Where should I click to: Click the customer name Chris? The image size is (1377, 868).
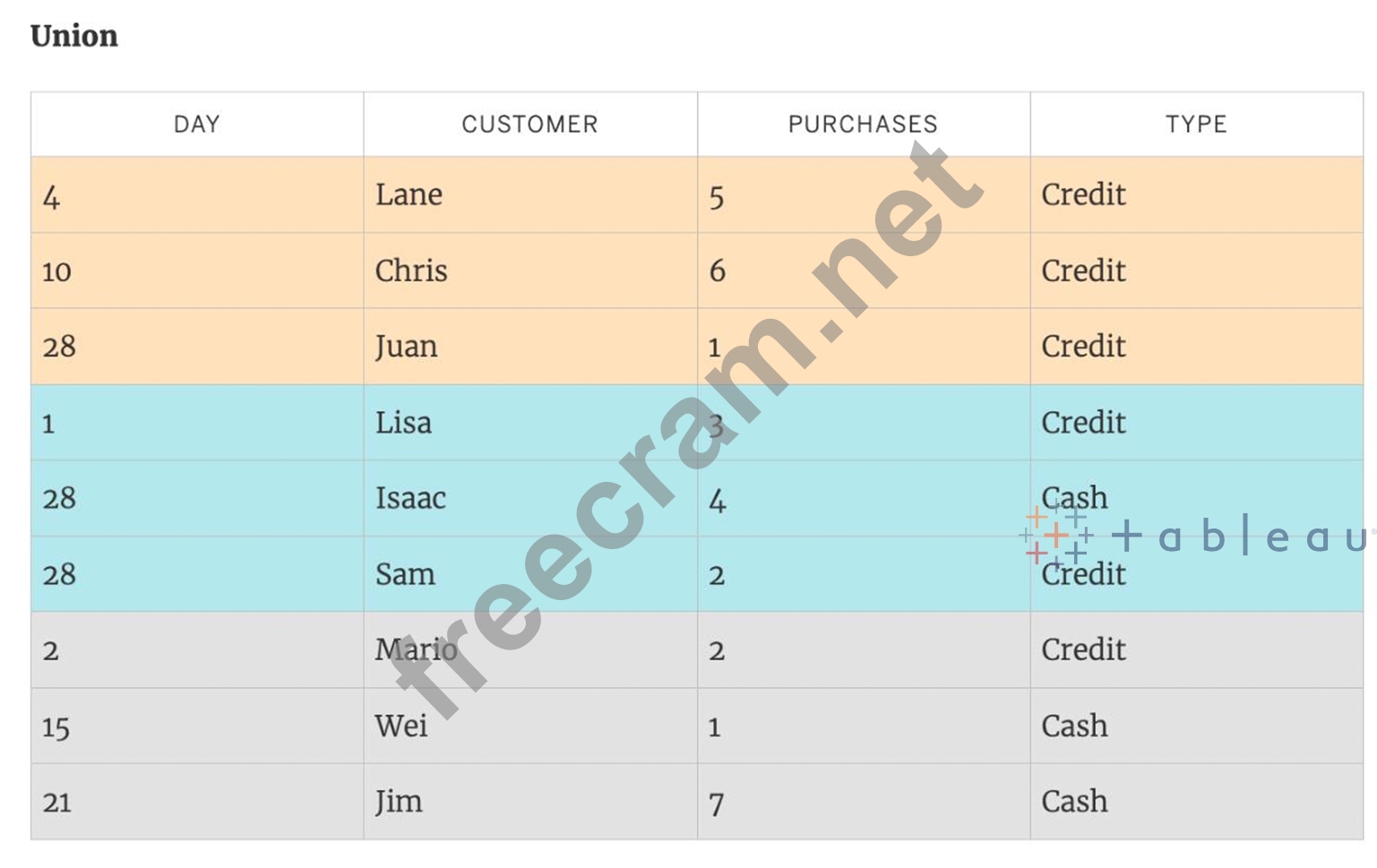pos(411,271)
